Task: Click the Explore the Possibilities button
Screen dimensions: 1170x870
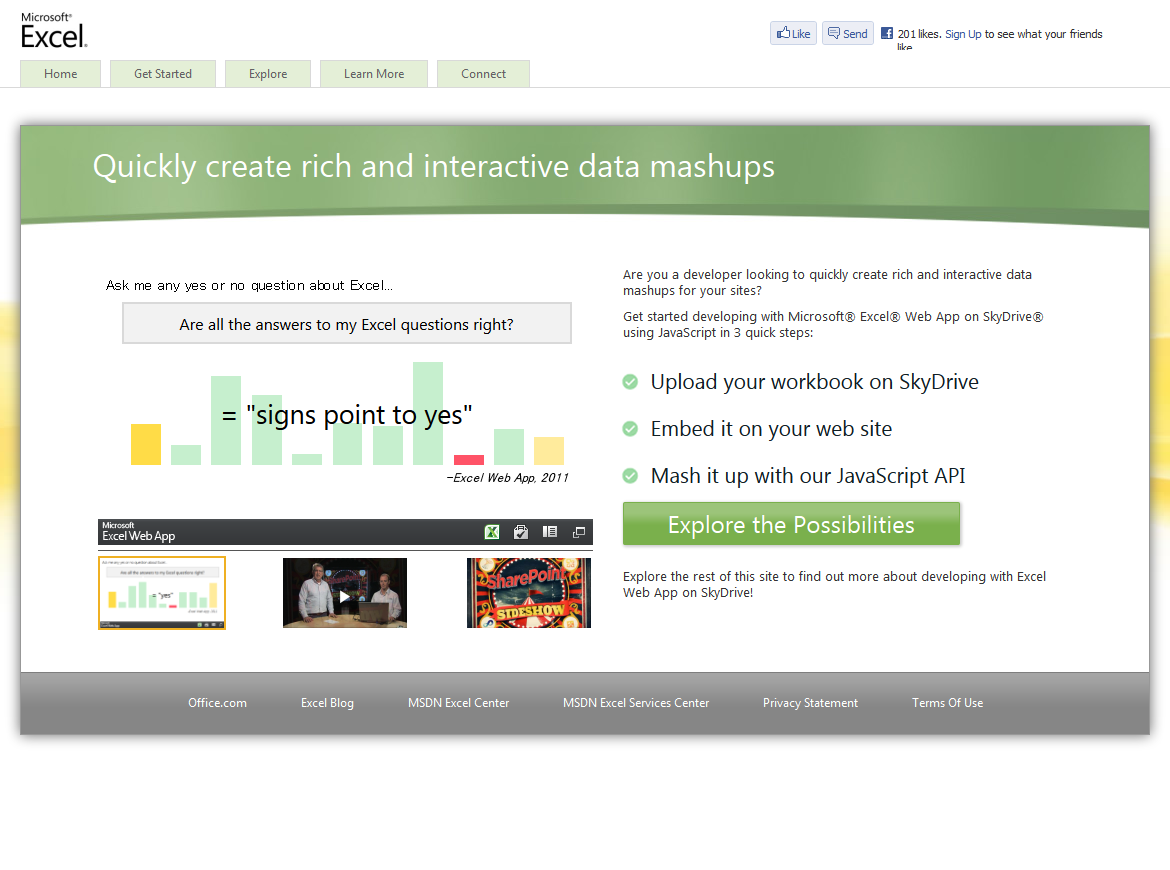Action: (792, 525)
